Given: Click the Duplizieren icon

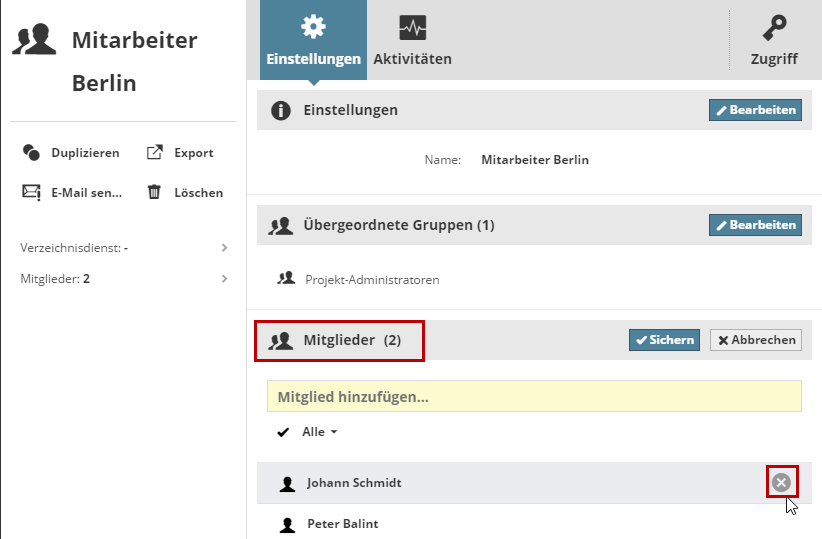Looking at the screenshot, I should pyautogui.click(x=31, y=153).
